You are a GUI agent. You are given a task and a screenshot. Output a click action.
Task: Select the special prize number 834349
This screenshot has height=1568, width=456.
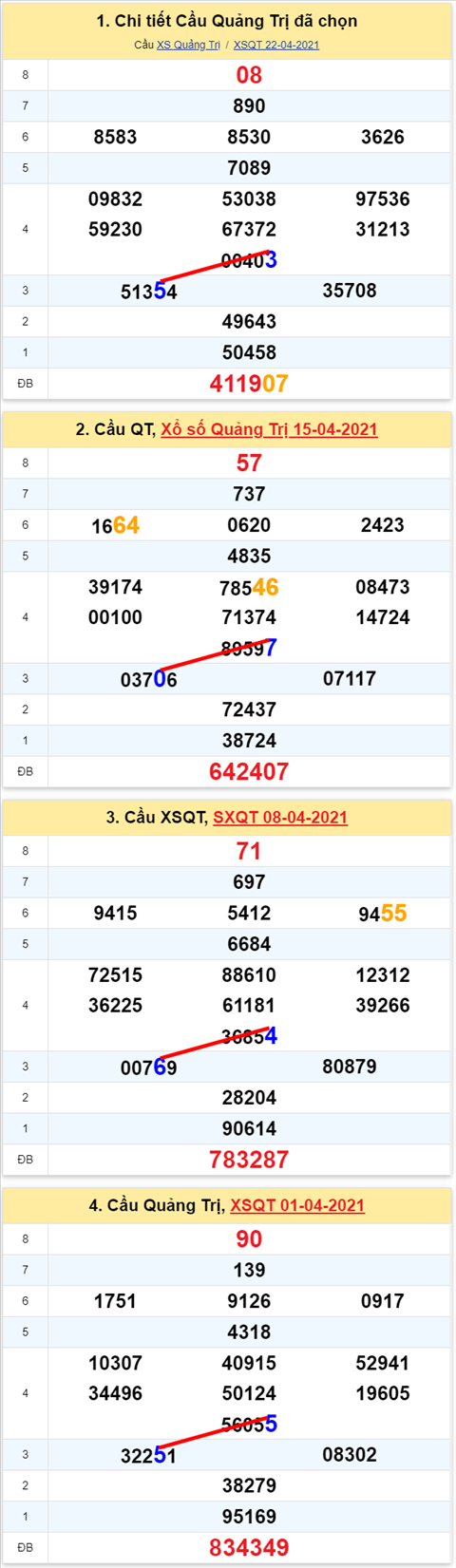pyautogui.click(x=249, y=1548)
